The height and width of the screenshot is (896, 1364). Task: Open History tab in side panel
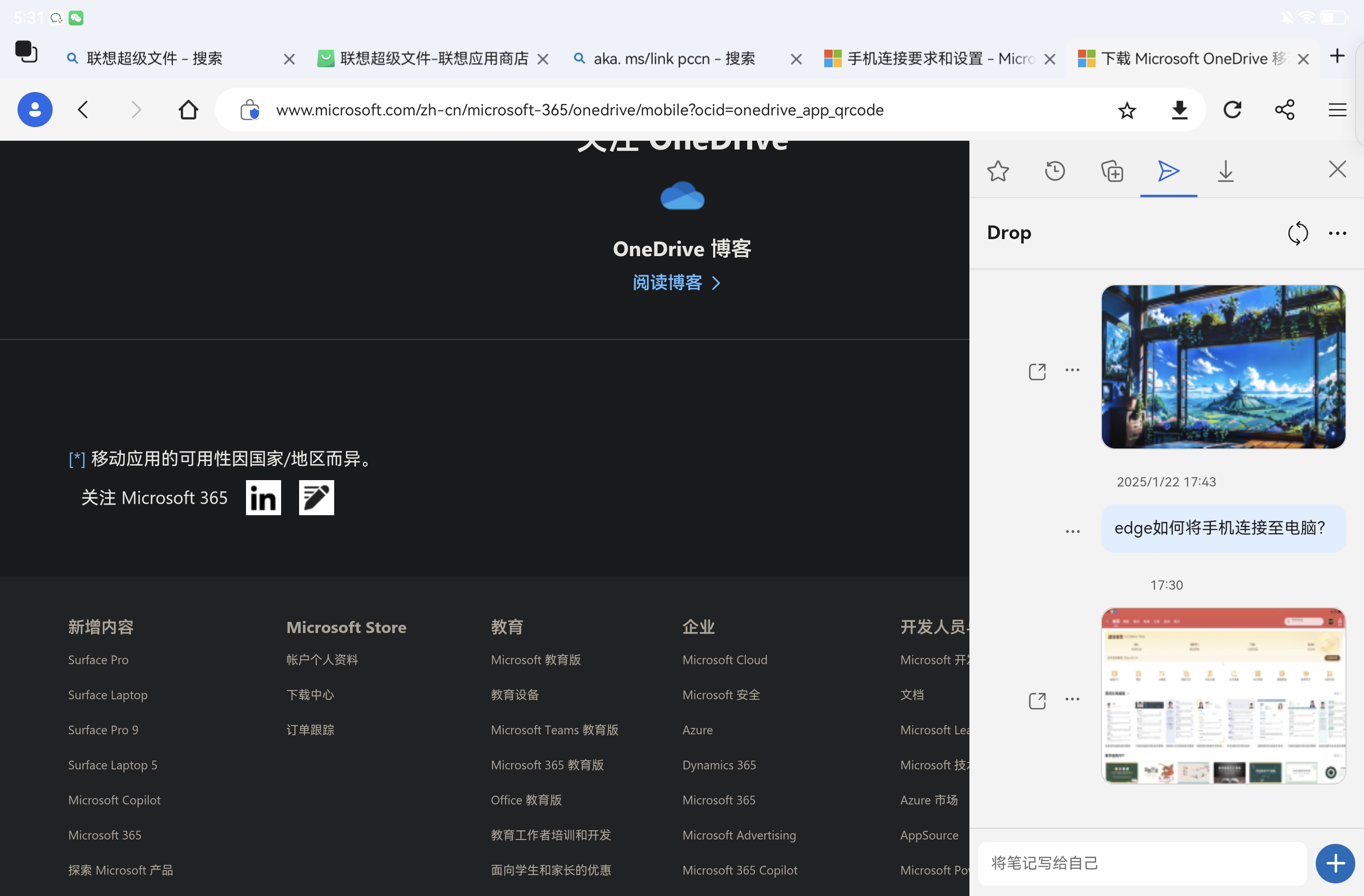coord(1055,171)
